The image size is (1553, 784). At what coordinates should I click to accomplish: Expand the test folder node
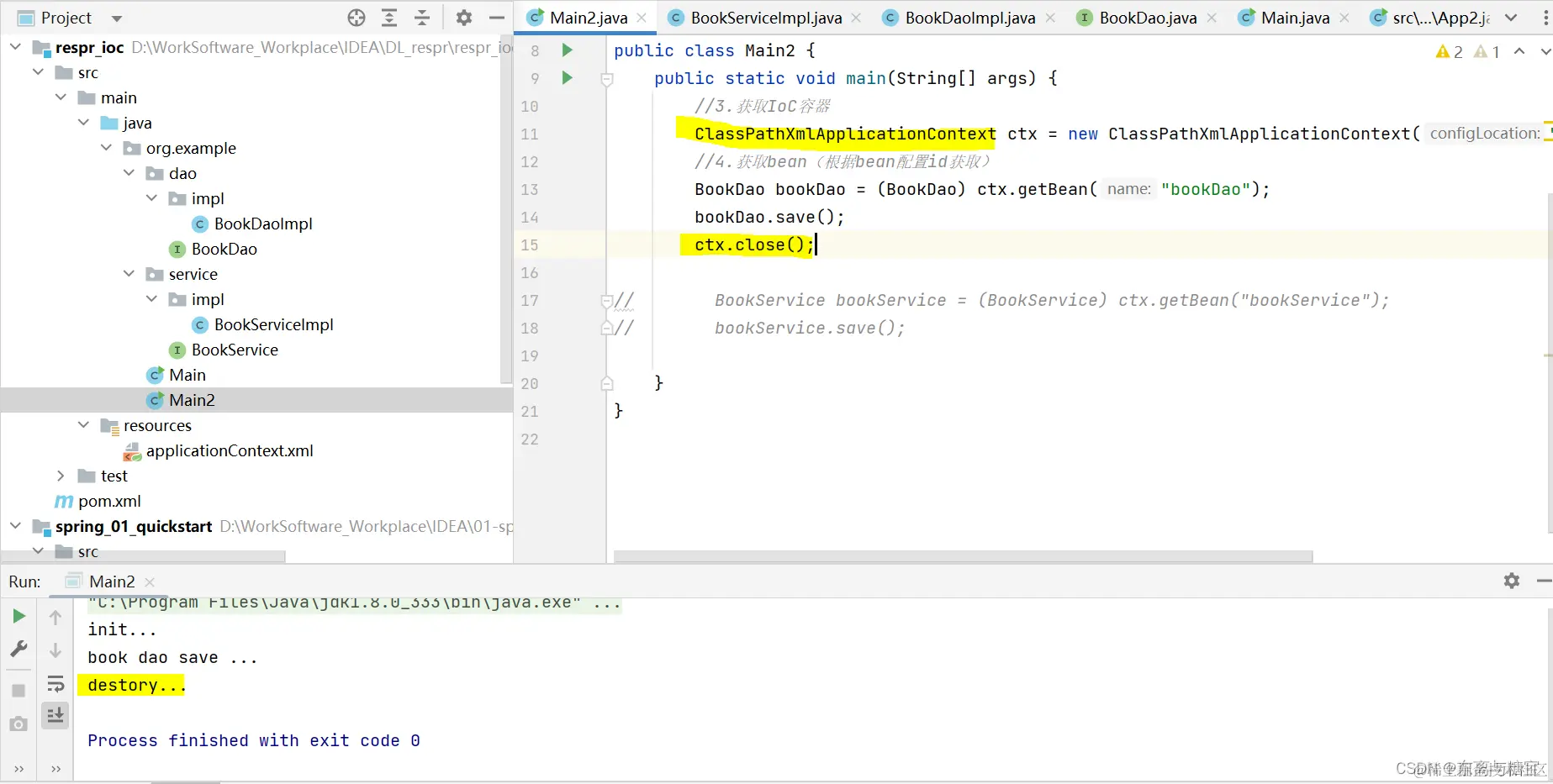61,476
